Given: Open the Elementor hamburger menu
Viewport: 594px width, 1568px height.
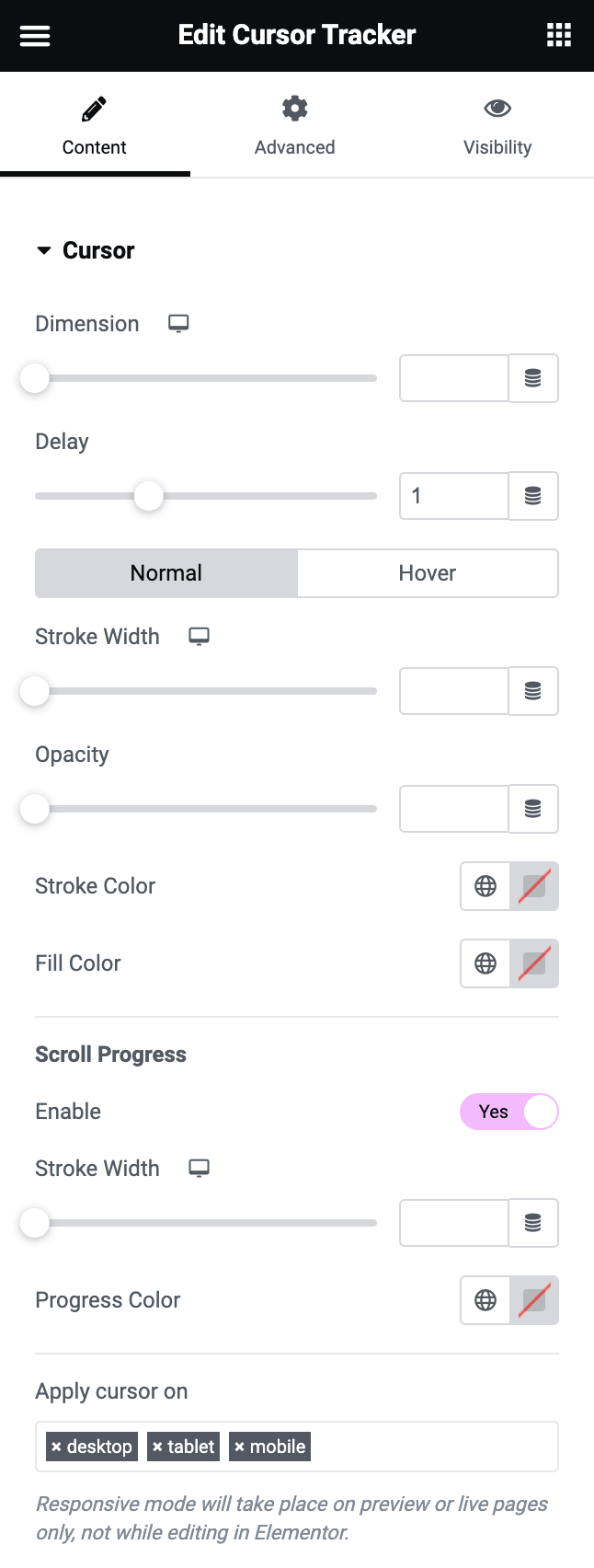Looking at the screenshot, I should click(x=34, y=35).
